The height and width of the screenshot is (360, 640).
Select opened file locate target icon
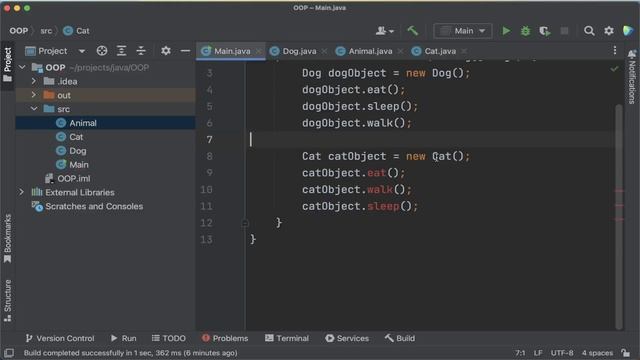coord(102,51)
